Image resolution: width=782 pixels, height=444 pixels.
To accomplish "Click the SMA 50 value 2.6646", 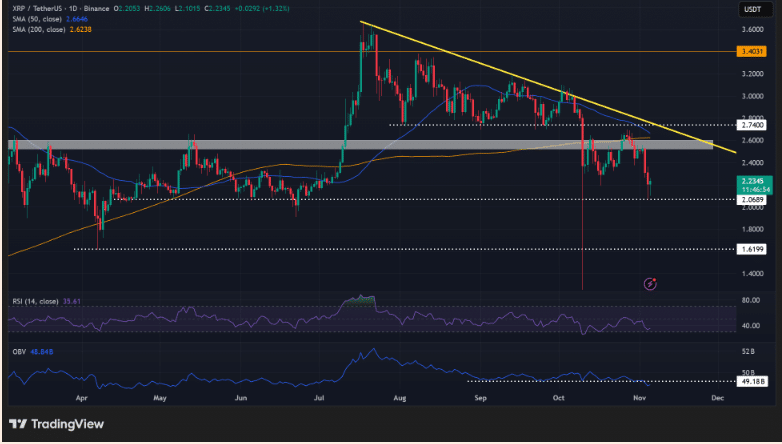I will (x=77, y=19).
